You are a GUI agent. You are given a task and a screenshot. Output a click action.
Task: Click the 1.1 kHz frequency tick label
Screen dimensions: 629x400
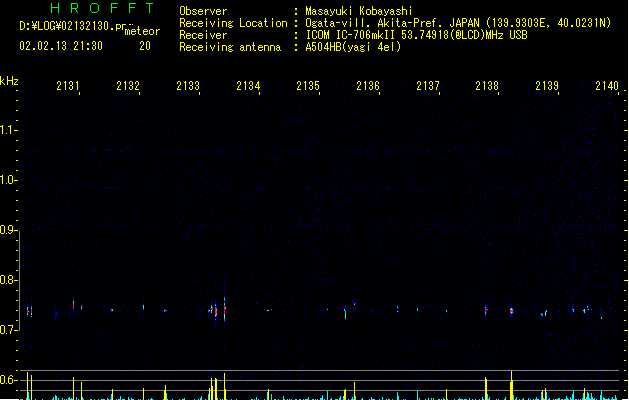pyautogui.click(x=8, y=130)
